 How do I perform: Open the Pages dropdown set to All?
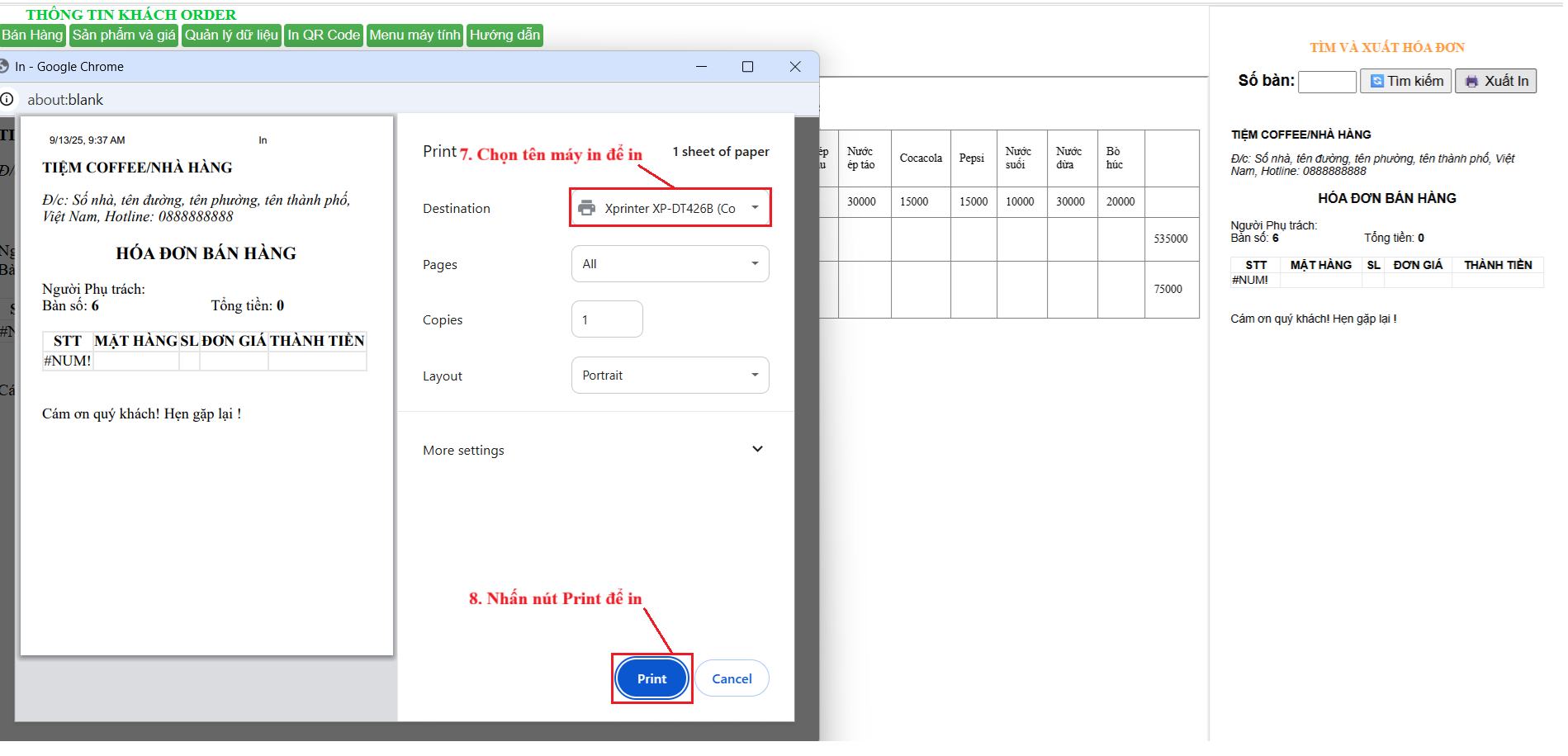point(670,264)
